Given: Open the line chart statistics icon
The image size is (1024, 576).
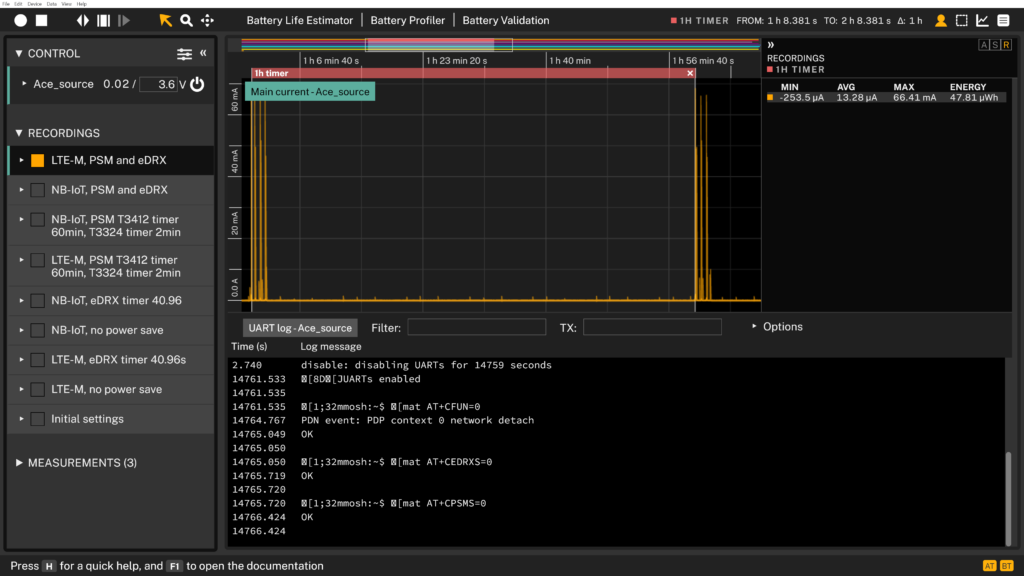Looking at the screenshot, I should pos(982,20).
